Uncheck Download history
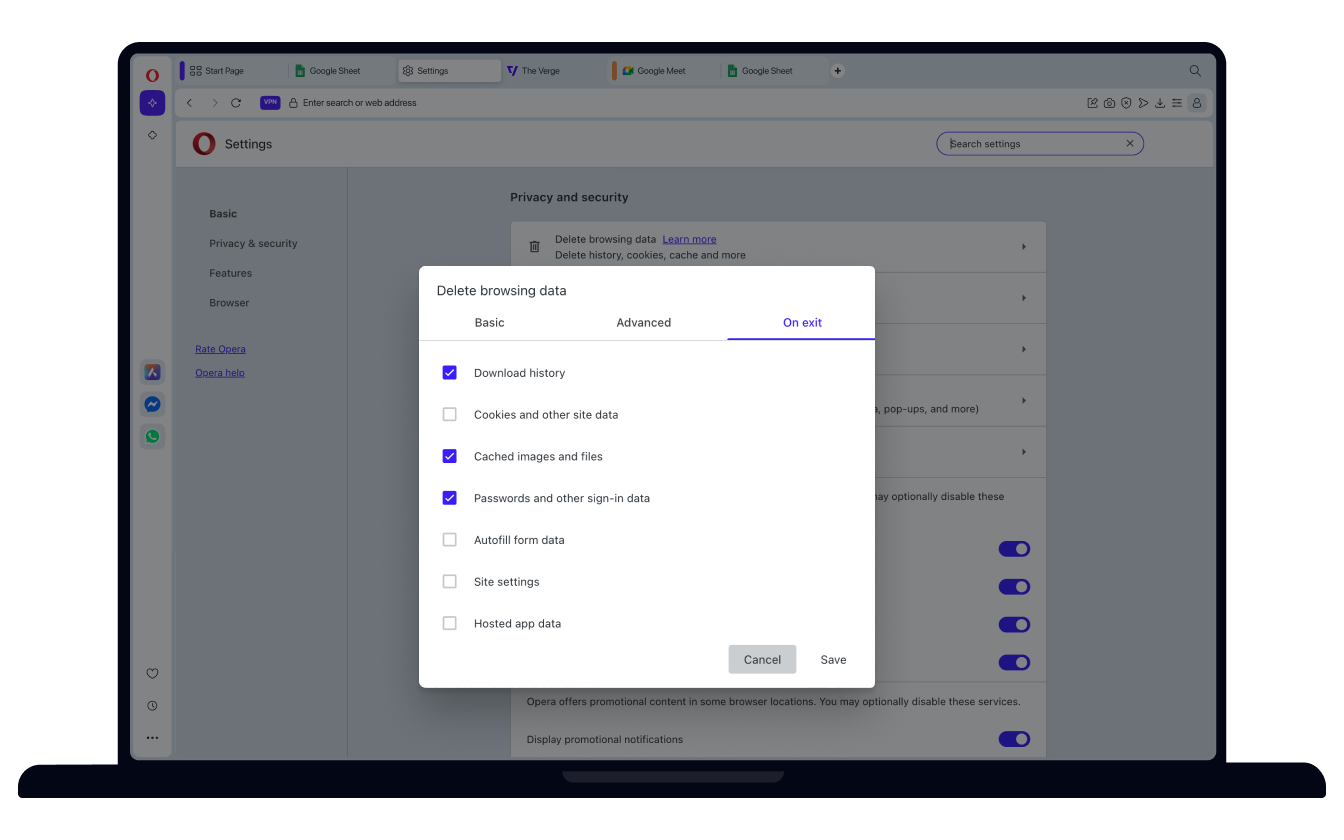This screenshot has width=1344, height=840. (x=449, y=372)
